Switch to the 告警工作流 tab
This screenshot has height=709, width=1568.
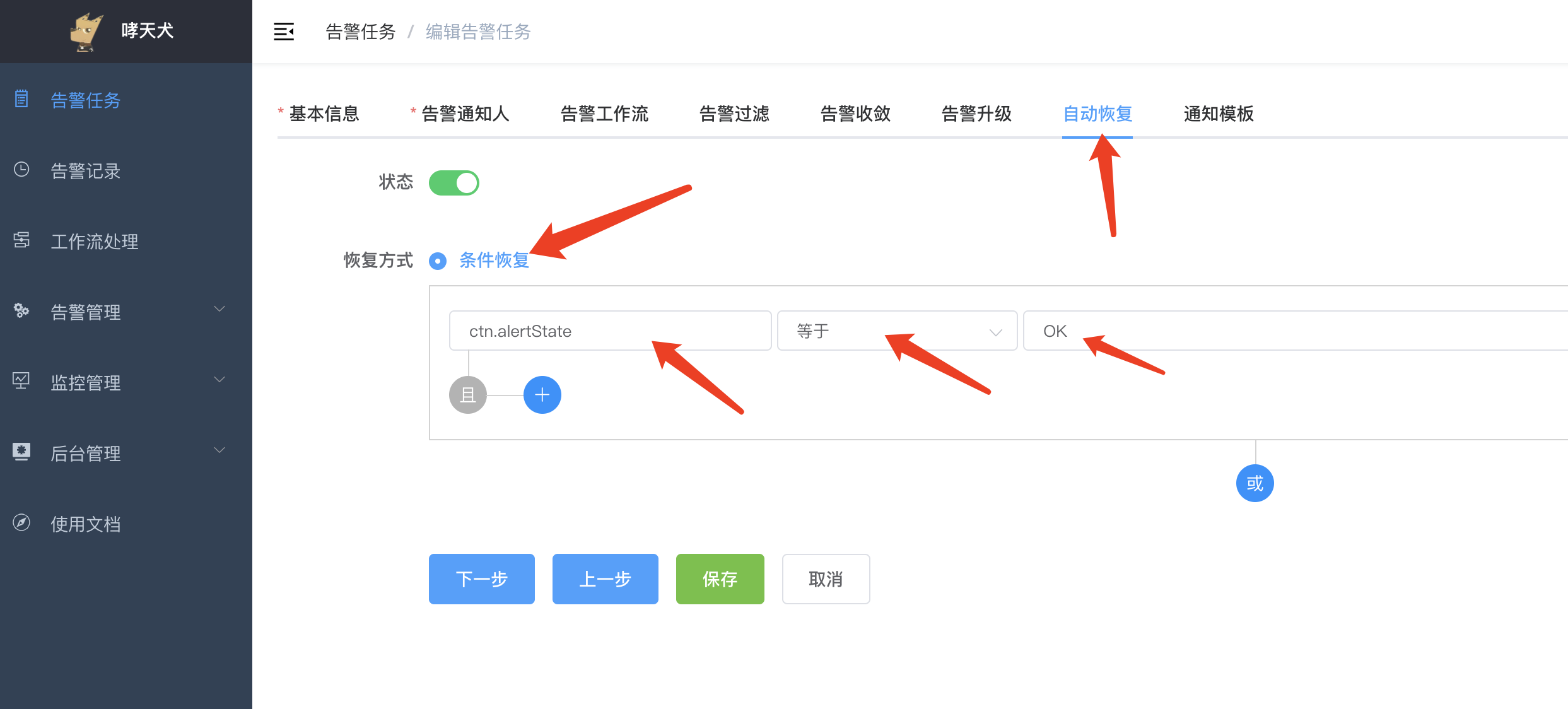(x=604, y=114)
